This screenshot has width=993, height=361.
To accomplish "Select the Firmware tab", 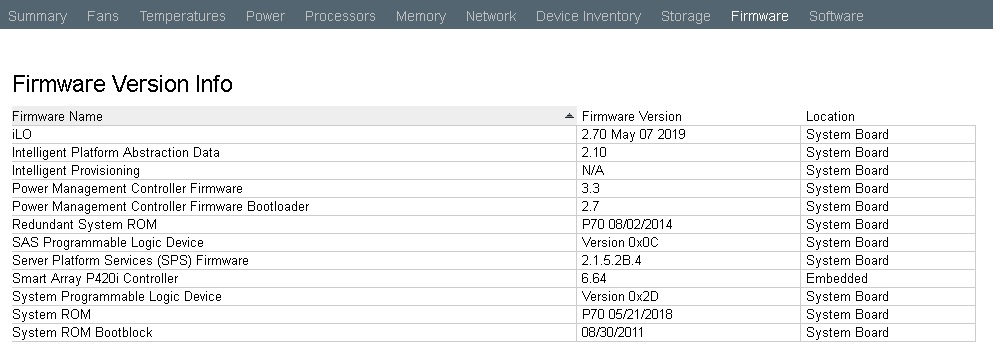I will point(759,16).
